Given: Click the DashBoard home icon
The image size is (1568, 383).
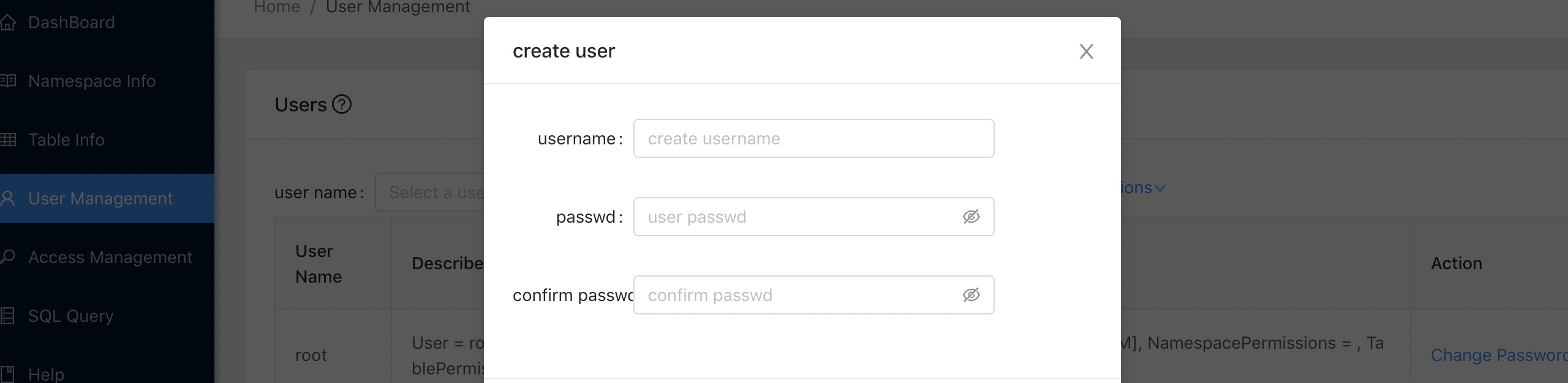Looking at the screenshot, I should point(7,23).
